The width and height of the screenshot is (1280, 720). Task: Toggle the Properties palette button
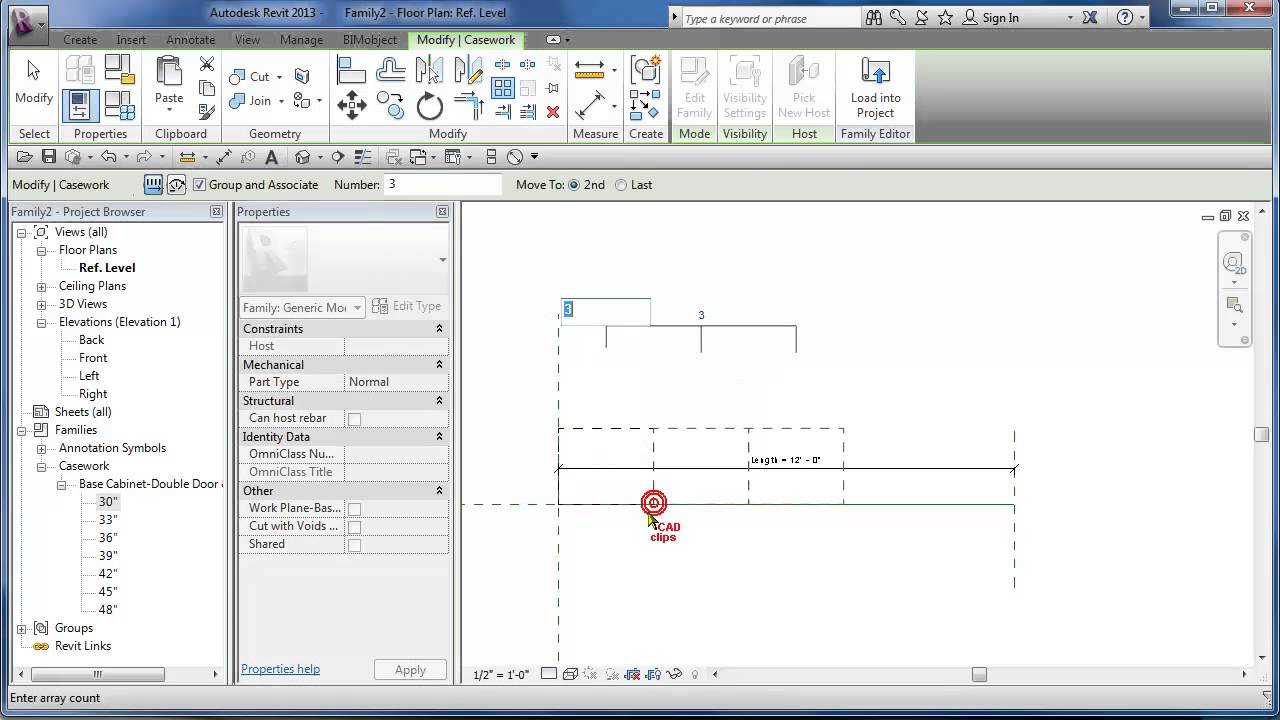coord(80,106)
